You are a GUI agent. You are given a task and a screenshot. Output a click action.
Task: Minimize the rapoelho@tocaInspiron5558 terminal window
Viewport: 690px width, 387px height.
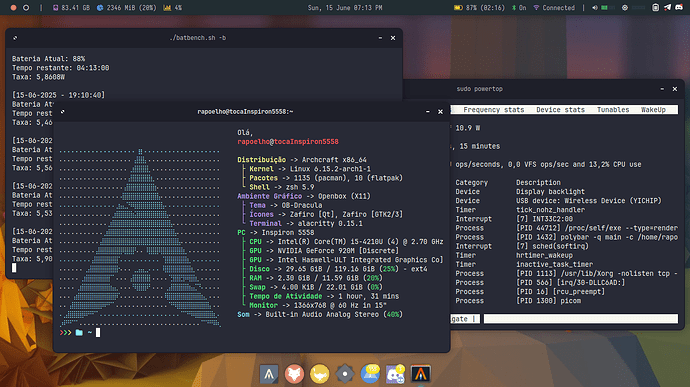click(428, 112)
